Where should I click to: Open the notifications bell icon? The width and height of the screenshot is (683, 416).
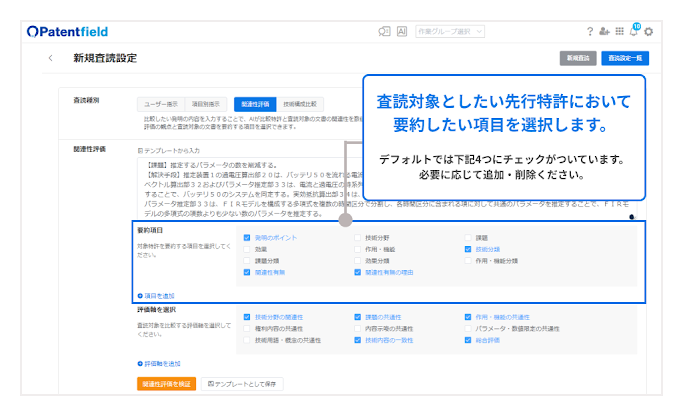click(633, 32)
